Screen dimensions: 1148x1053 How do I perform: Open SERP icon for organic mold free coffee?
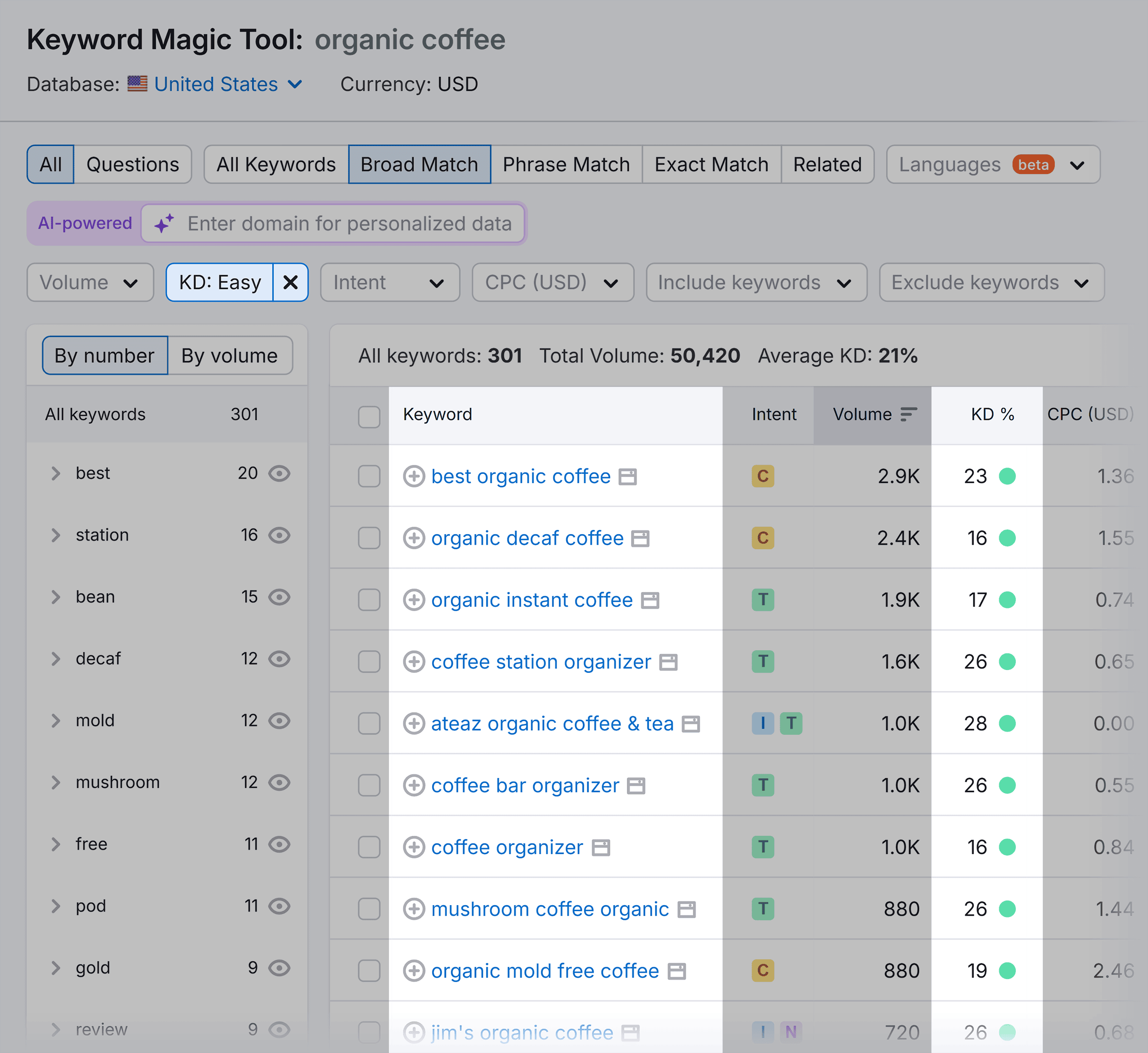(676, 972)
